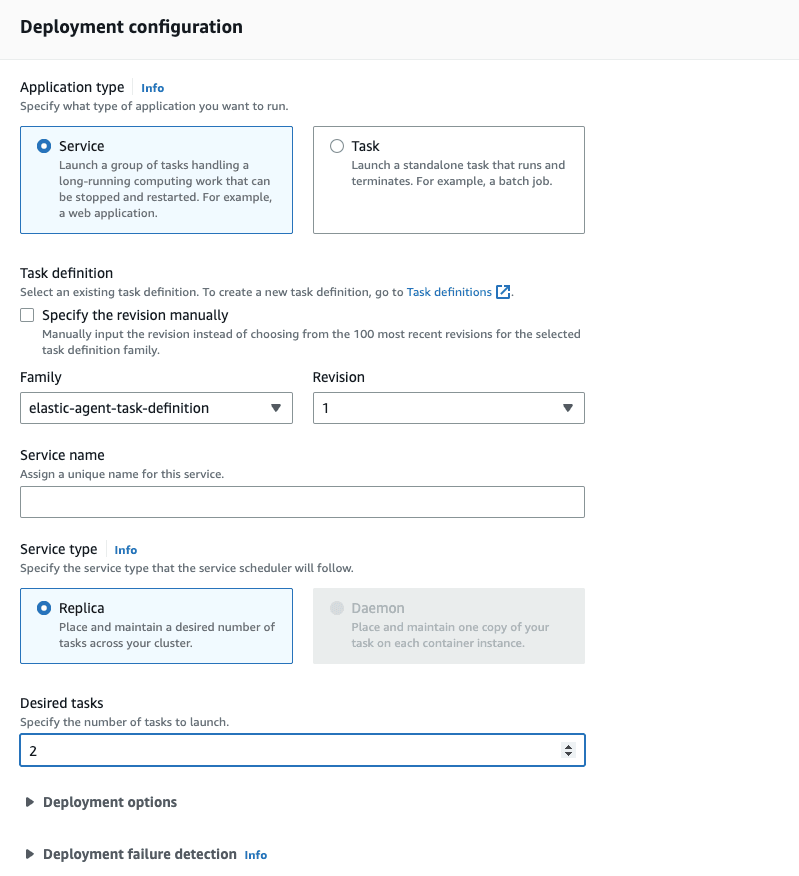Select the Service application type radio

pyautogui.click(x=44, y=146)
